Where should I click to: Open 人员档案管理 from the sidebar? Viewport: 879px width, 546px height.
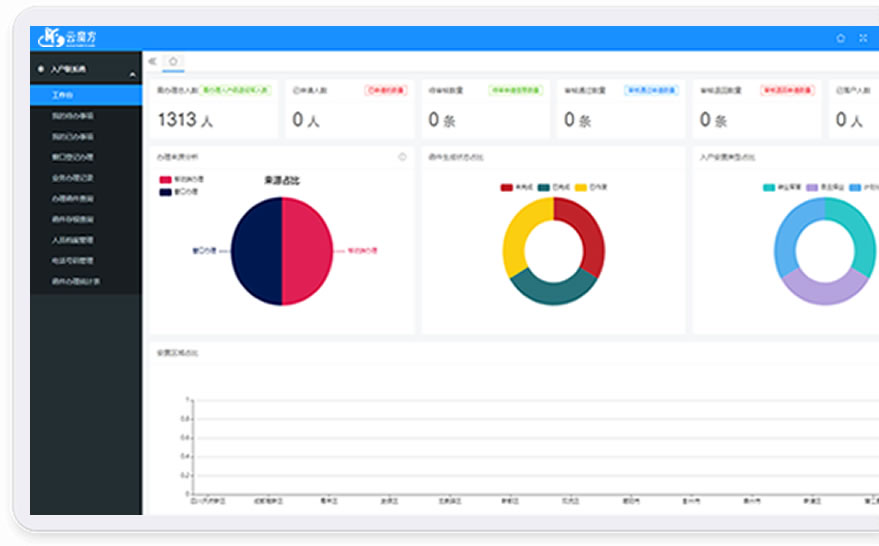72,240
